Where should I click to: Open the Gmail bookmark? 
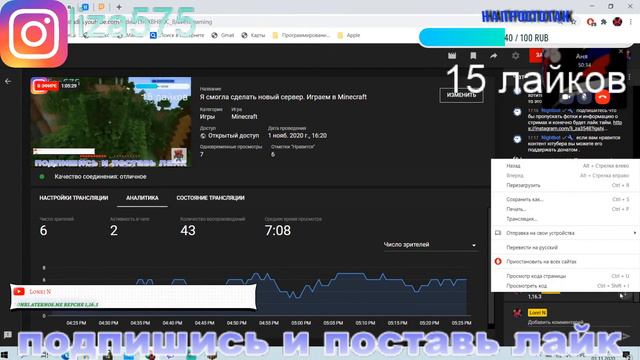click(x=223, y=36)
